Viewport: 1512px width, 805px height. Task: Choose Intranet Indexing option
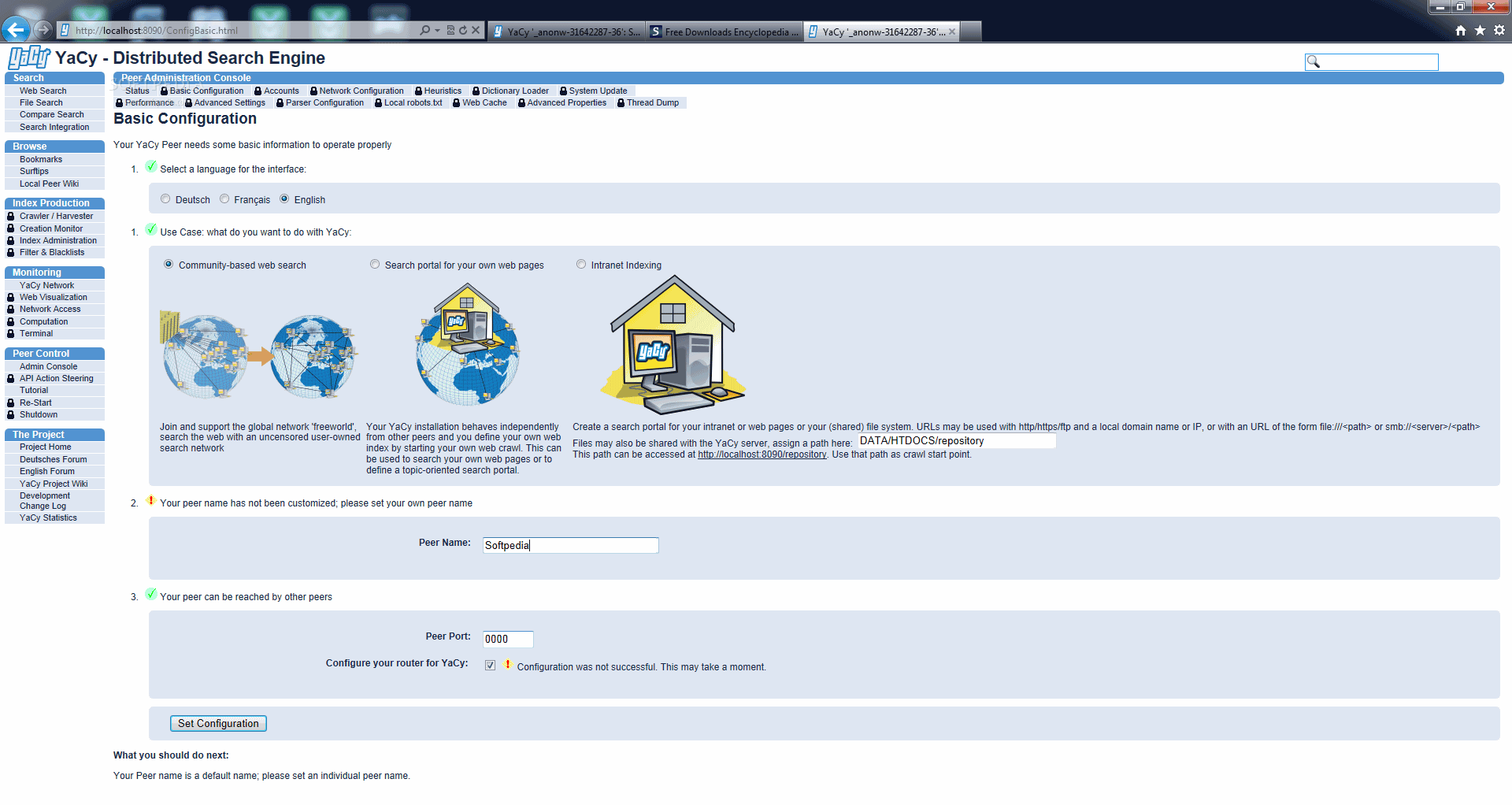[x=581, y=264]
